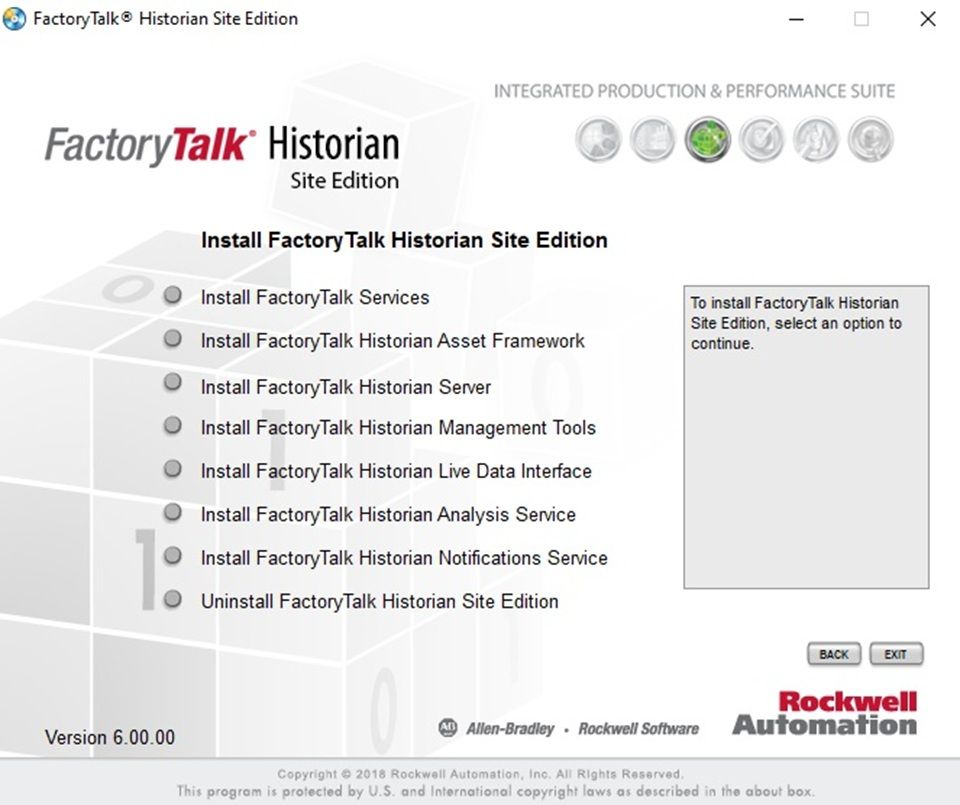Select Install FactoryTalk Historian Server
The height and width of the screenshot is (805, 960).
coord(346,387)
